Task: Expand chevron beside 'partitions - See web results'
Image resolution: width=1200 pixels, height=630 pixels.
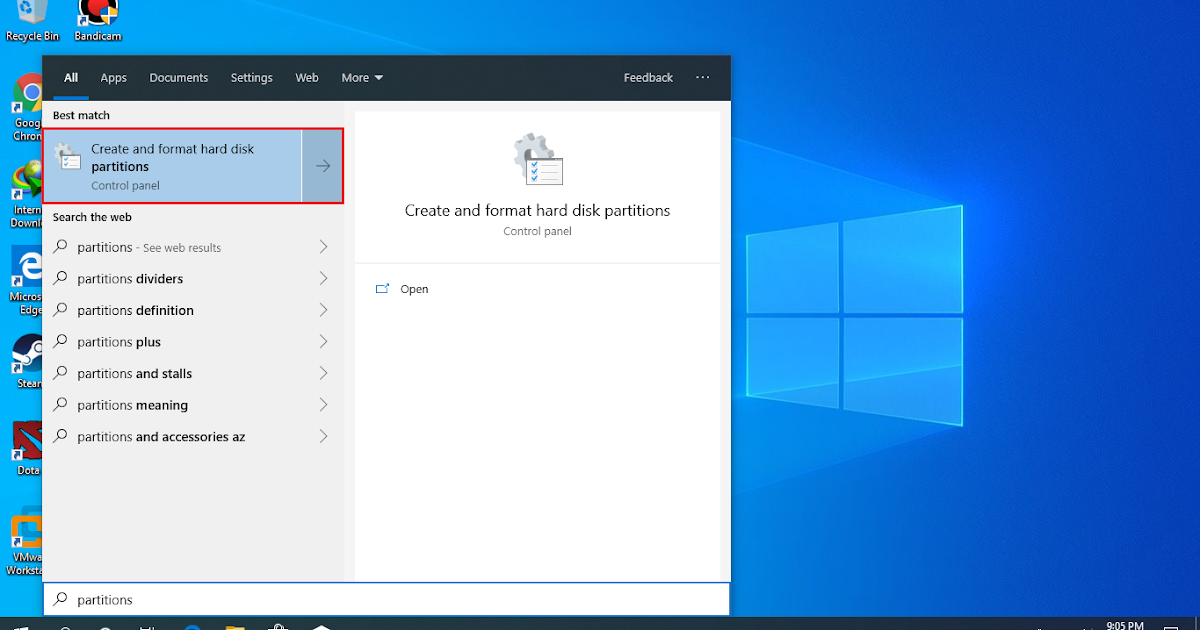Action: tap(323, 247)
